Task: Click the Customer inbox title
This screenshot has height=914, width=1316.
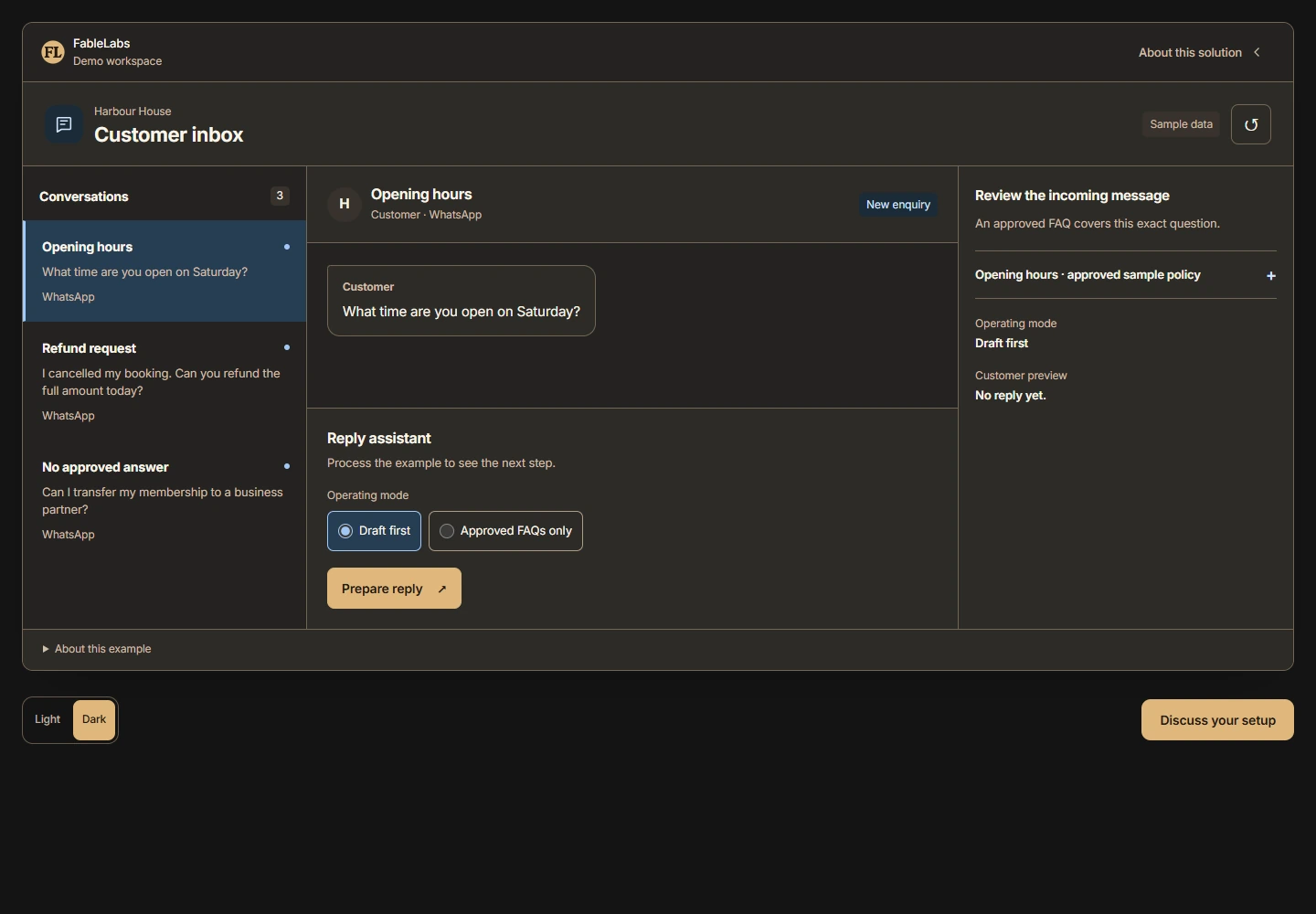Action: pos(169,135)
